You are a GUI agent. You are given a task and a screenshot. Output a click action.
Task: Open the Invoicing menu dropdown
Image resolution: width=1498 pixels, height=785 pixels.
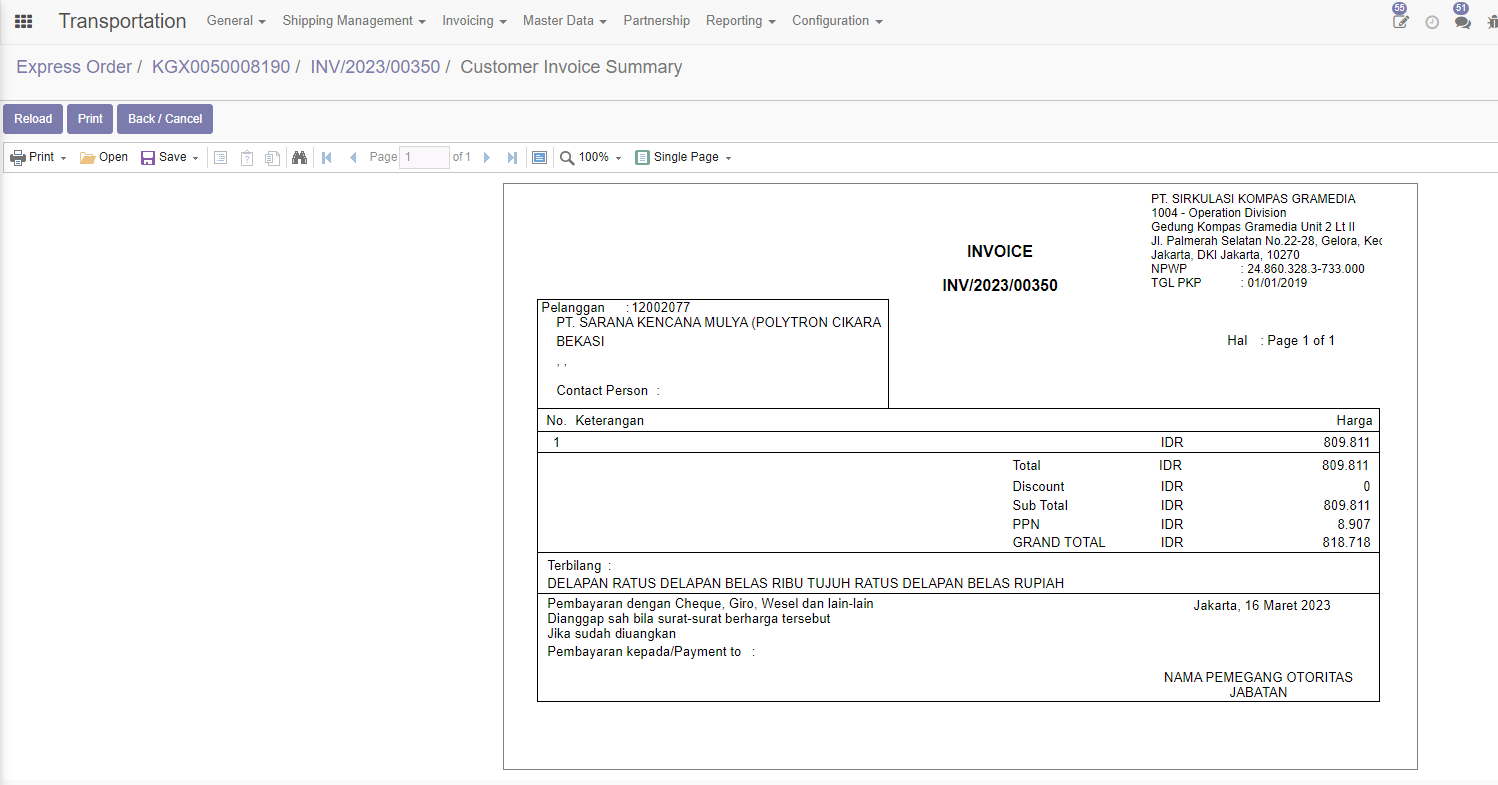tap(474, 21)
